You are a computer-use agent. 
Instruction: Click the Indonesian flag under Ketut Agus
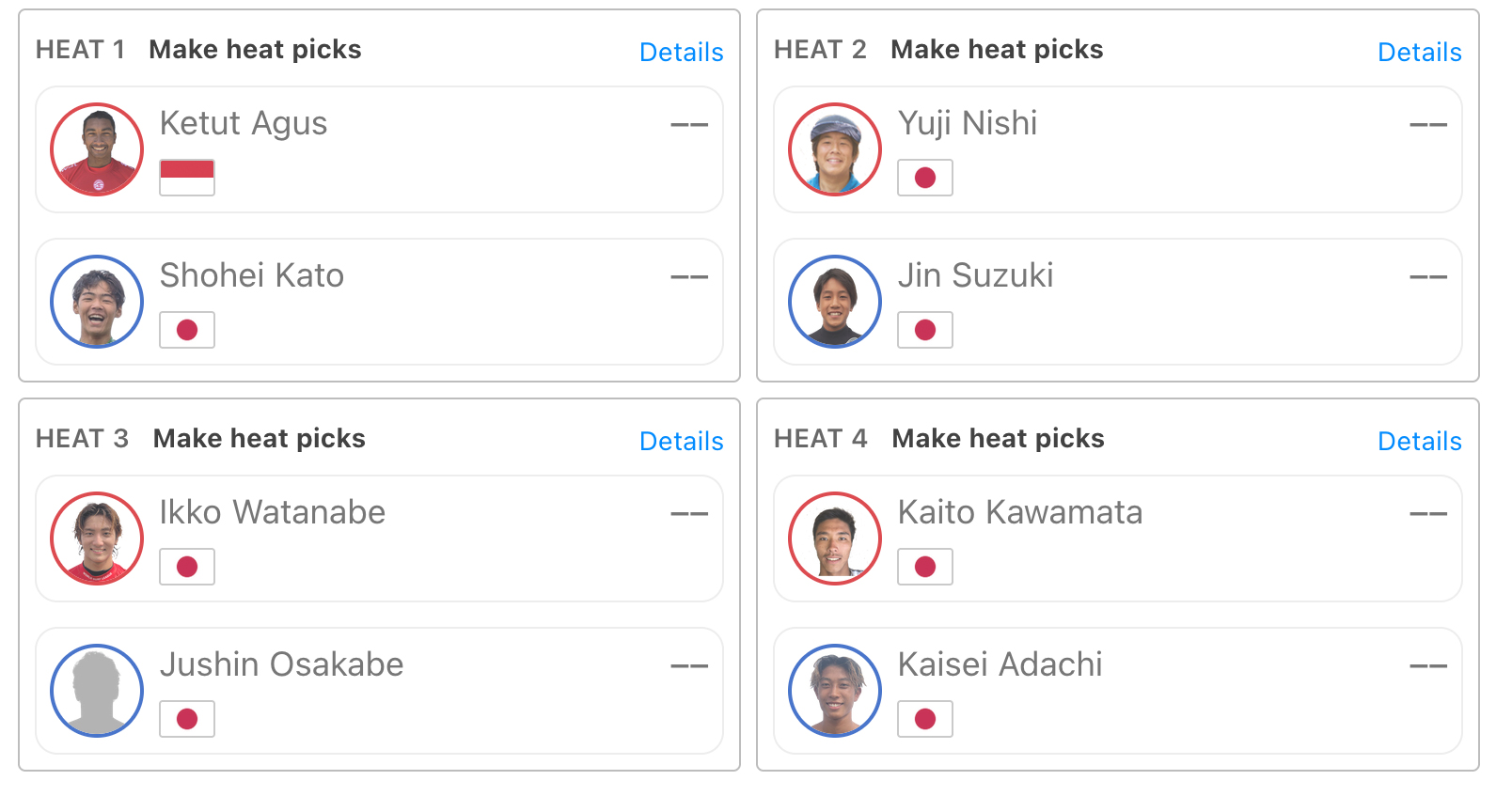point(187,178)
